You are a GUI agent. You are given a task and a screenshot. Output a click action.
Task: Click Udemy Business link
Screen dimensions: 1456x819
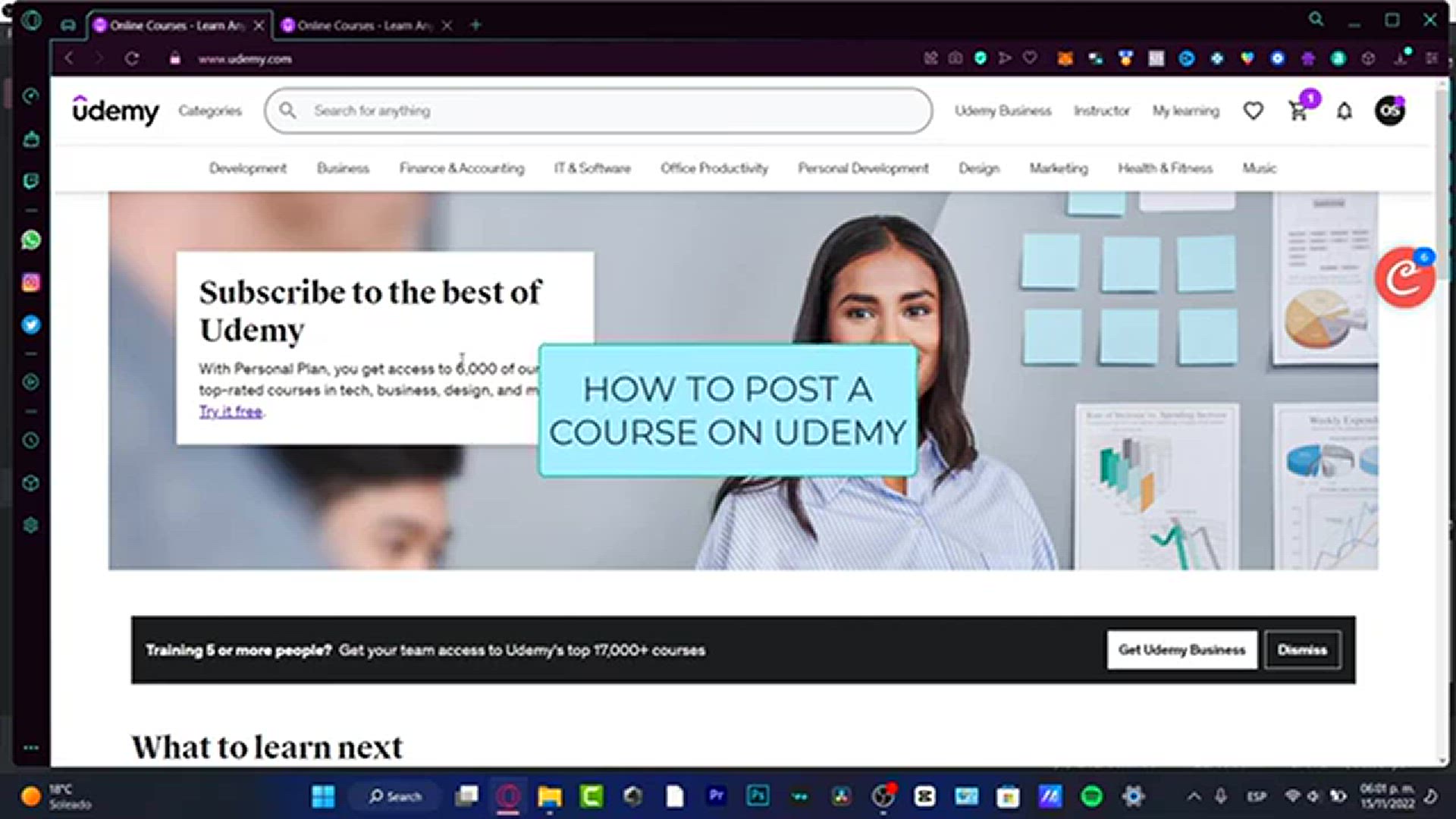coord(1003,111)
